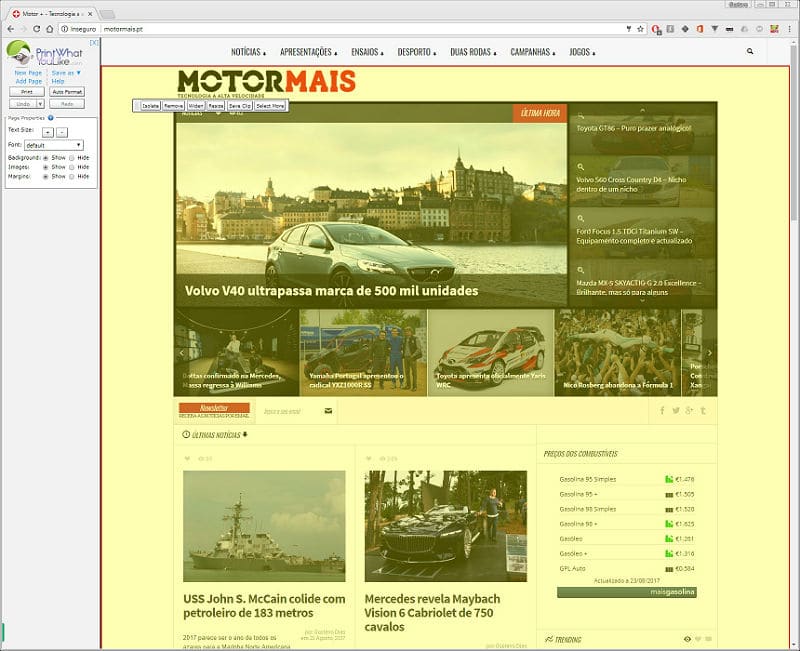Expand the Campanhas menu

[x=533, y=52]
